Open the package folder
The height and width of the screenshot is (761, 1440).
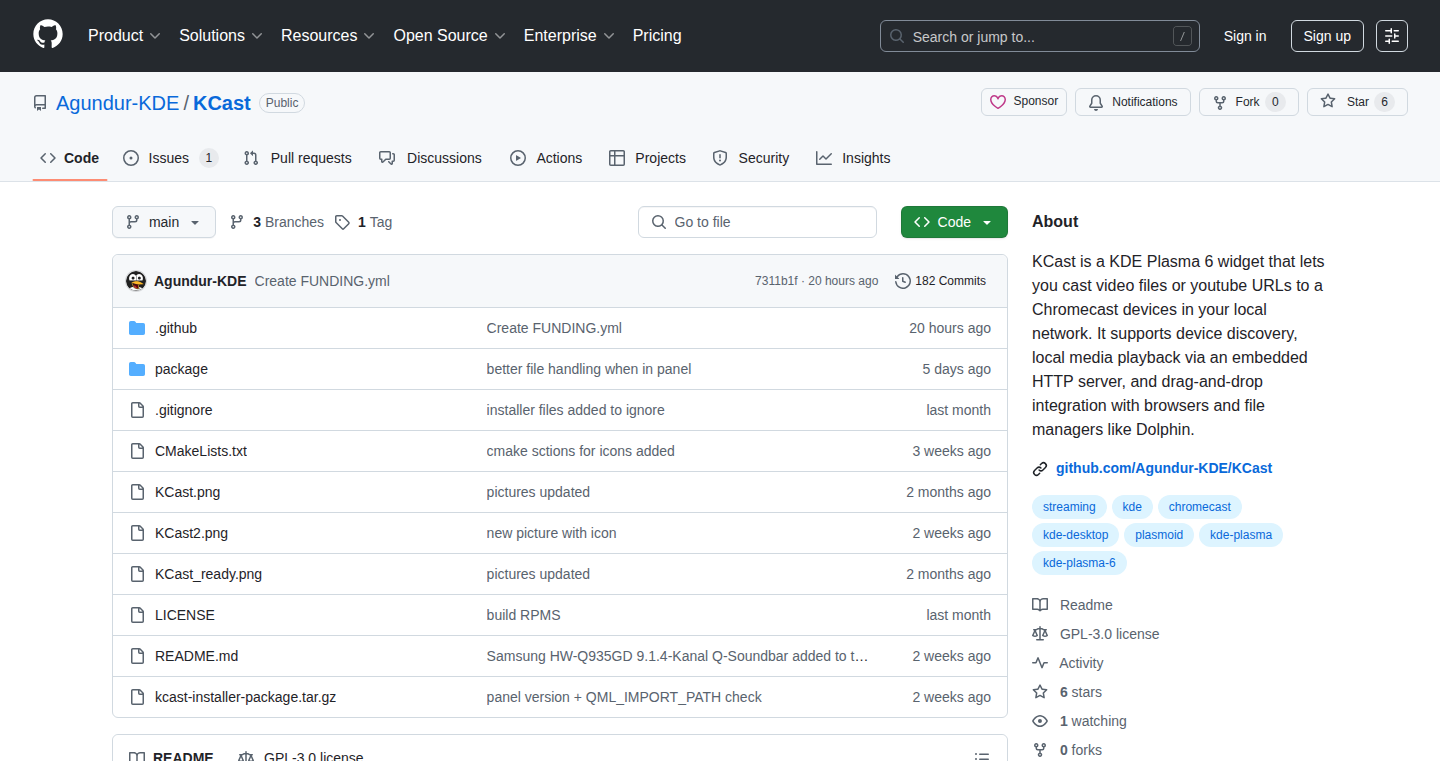(x=181, y=369)
